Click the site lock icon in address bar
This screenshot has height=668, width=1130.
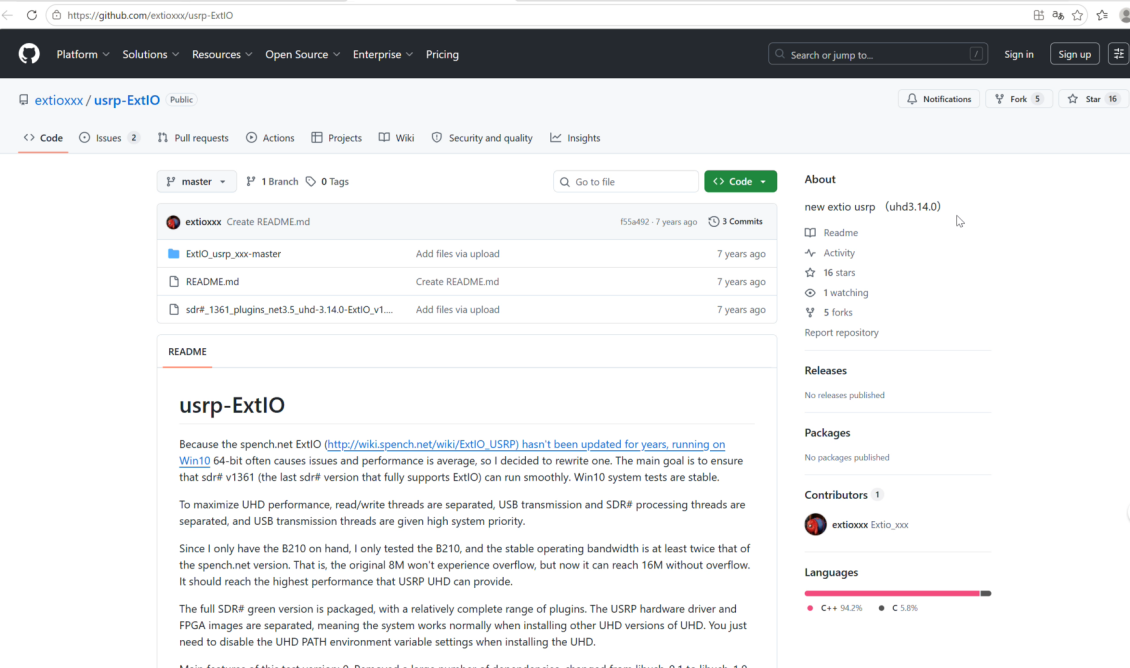[57, 15]
